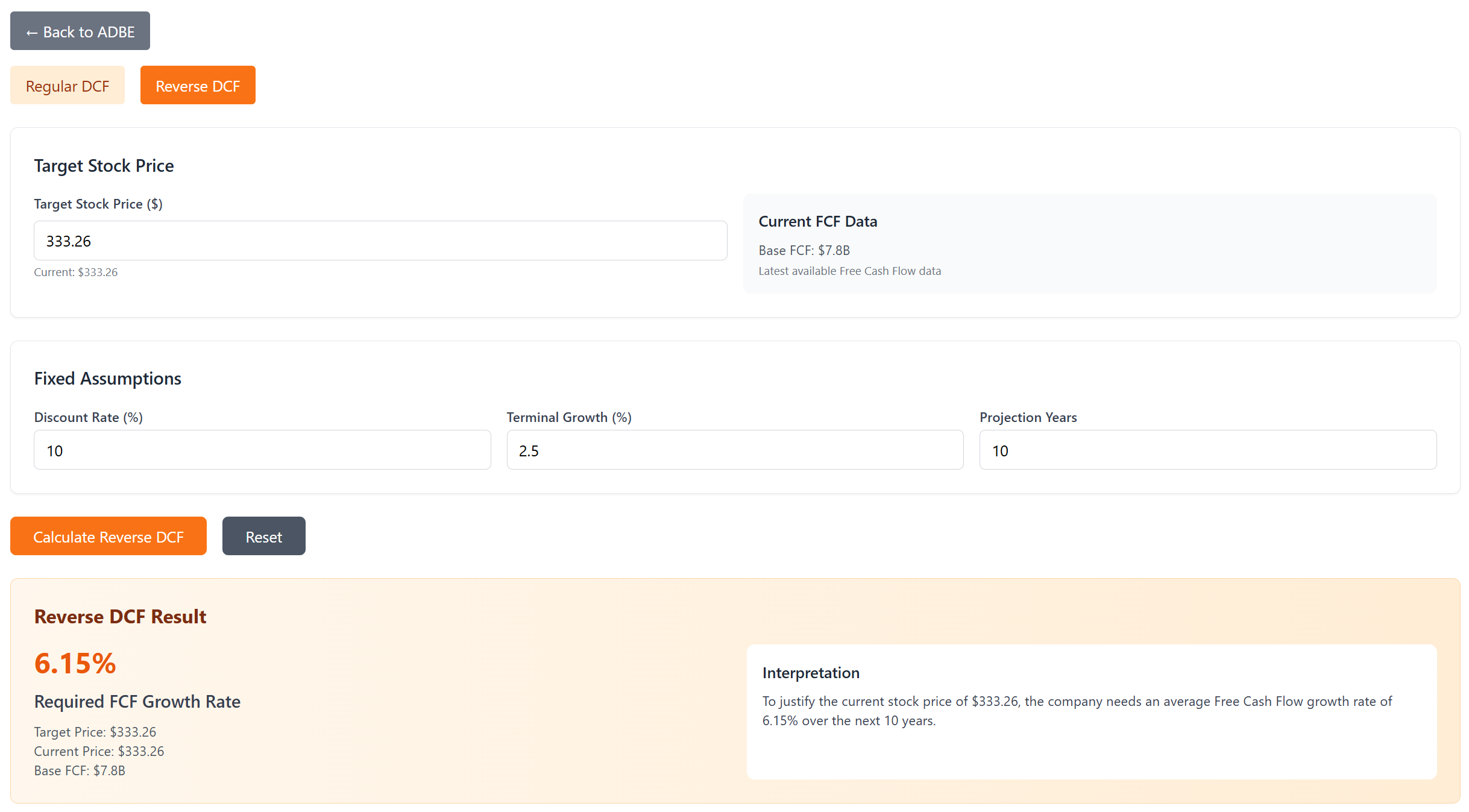Click the Discount Rate field

click(262, 450)
